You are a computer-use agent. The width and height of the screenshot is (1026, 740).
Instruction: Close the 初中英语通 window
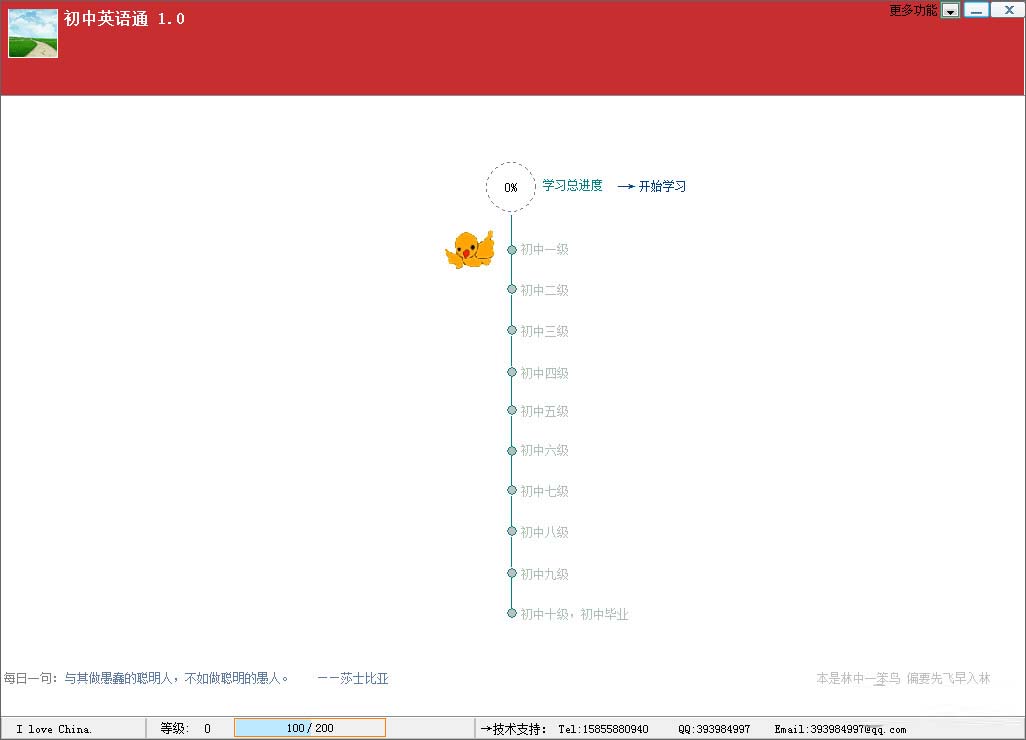tap(1008, 10)
